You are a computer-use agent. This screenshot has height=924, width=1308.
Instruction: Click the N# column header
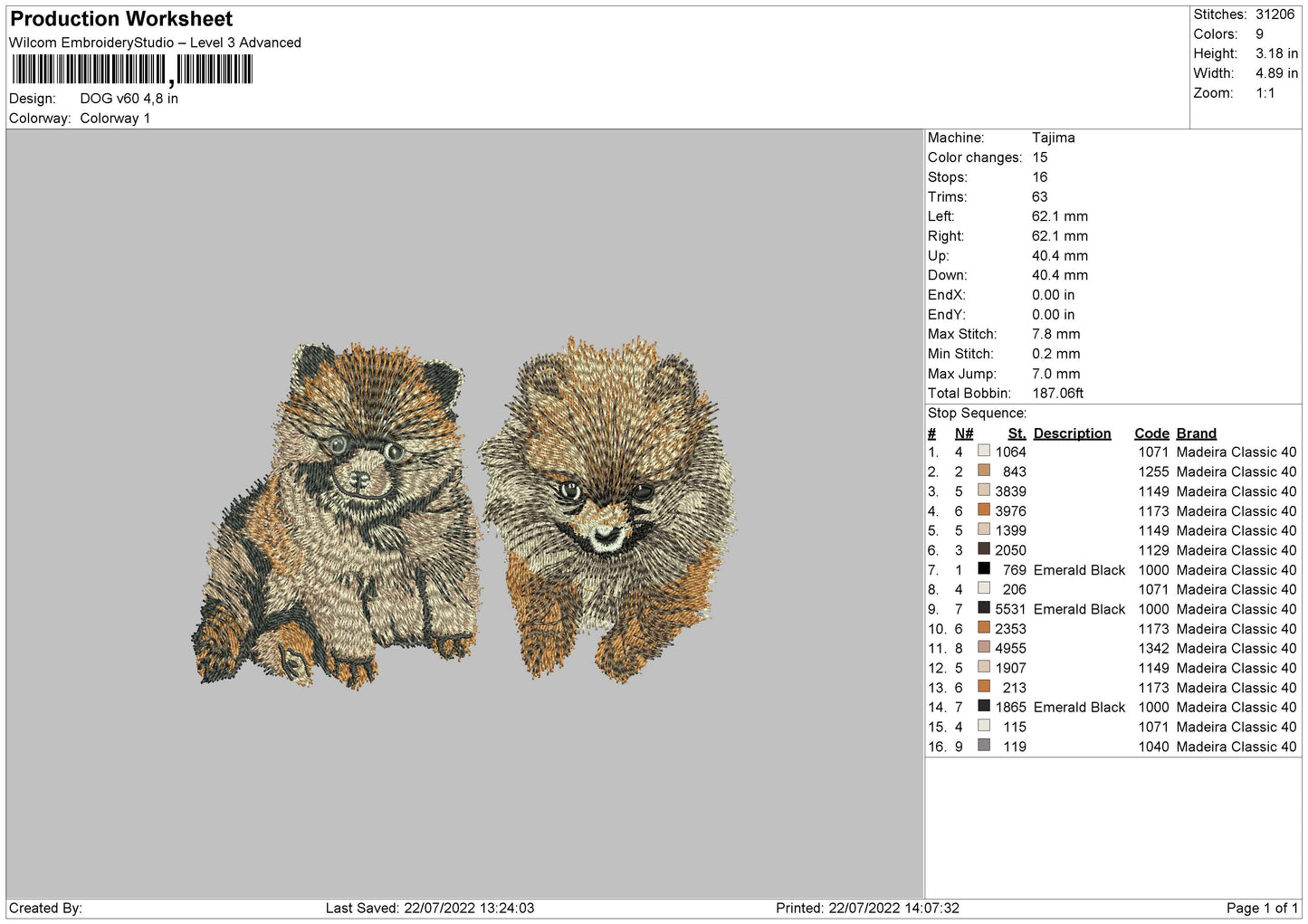tap(964, 433)
